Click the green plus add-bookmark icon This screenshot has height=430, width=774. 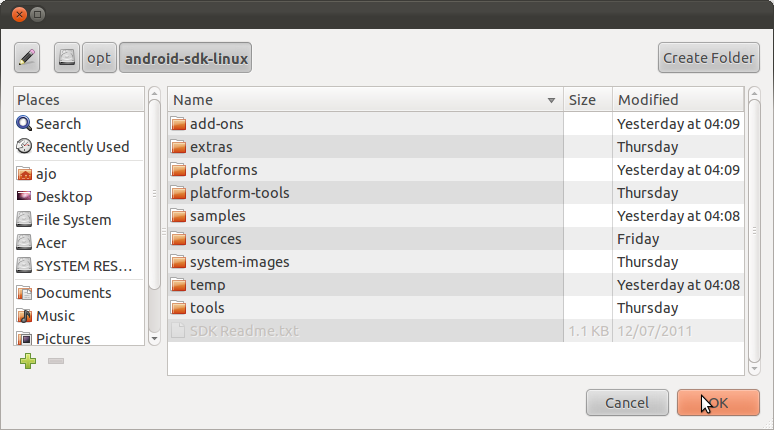pos(28,361)
